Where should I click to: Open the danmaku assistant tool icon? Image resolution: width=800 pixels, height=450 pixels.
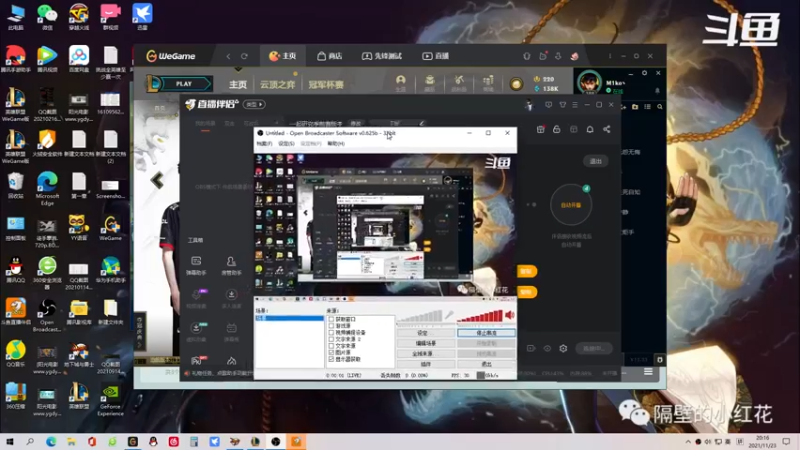tap(196, 265)
